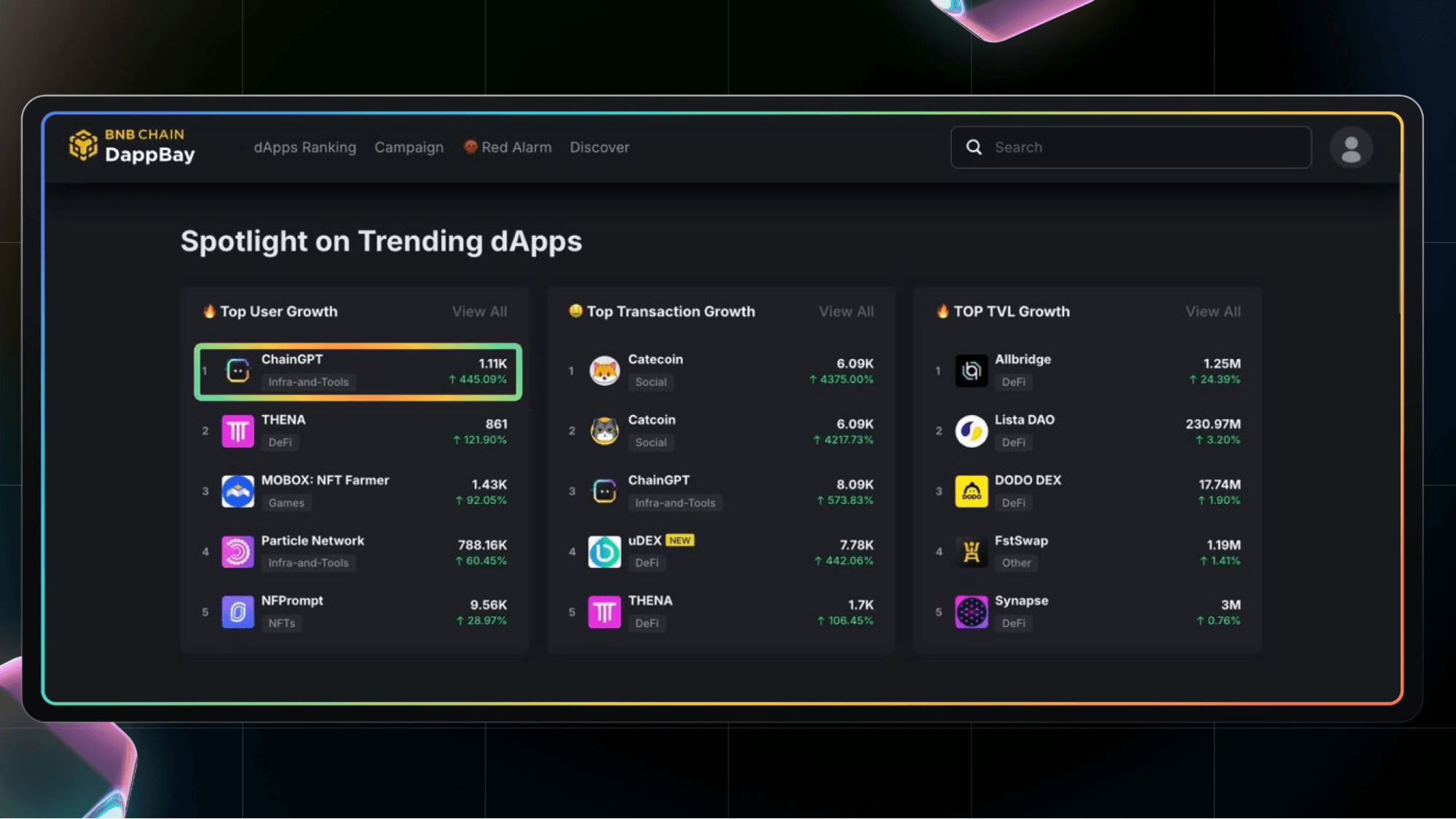Click the Social tag under Catecoin

(x=650, y=381)
